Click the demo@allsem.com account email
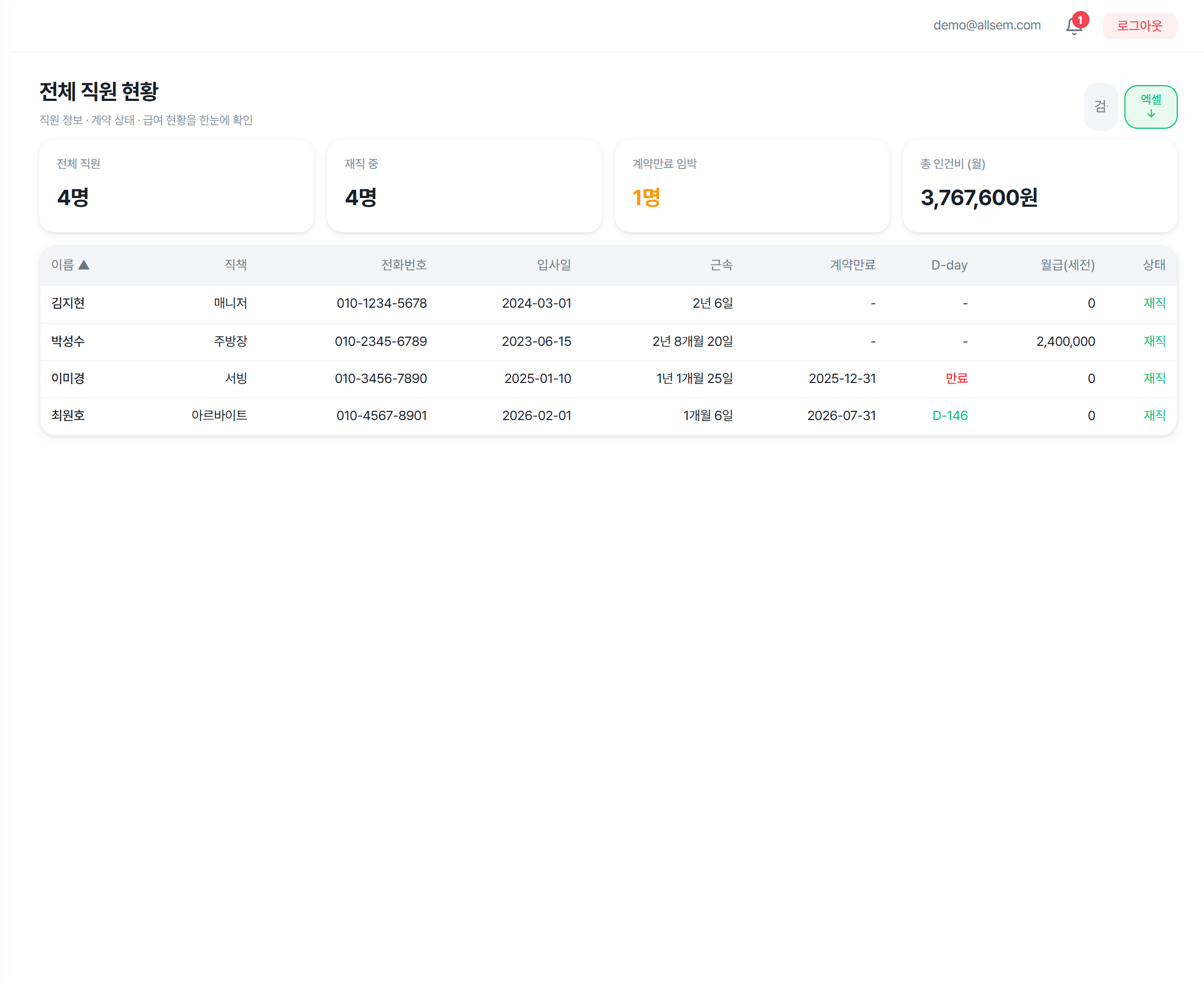This screenshot has height=982, width=1204. pyautogui.click(x=986, y=26)
